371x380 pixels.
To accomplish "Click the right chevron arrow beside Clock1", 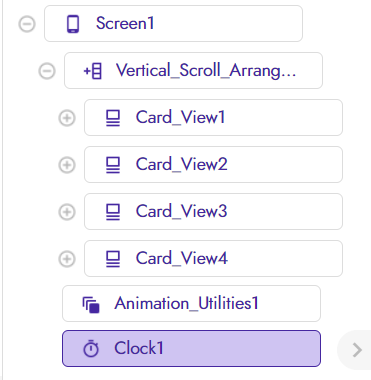I will (357, 350).
